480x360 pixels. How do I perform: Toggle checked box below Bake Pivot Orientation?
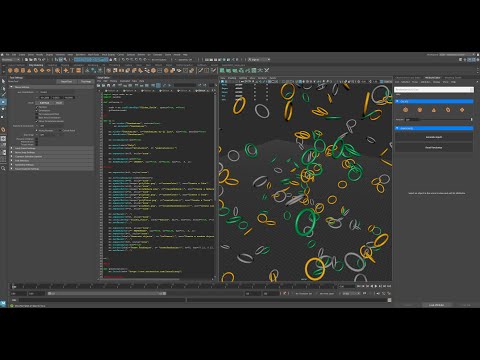[37, 121]
